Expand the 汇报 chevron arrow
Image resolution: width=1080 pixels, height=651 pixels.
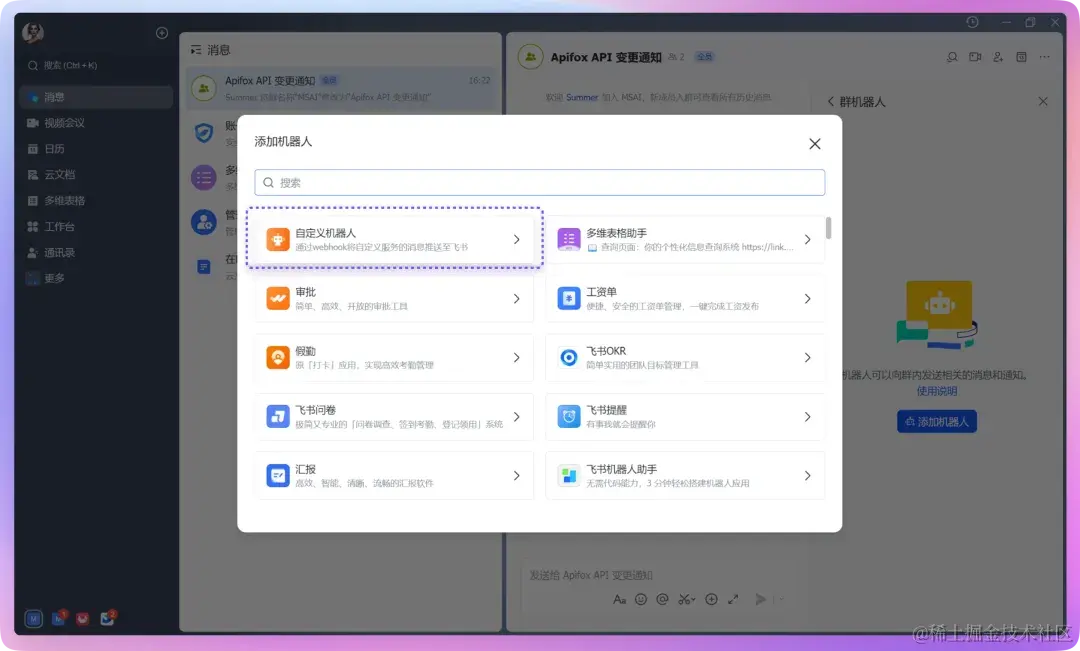coord(517,475)
